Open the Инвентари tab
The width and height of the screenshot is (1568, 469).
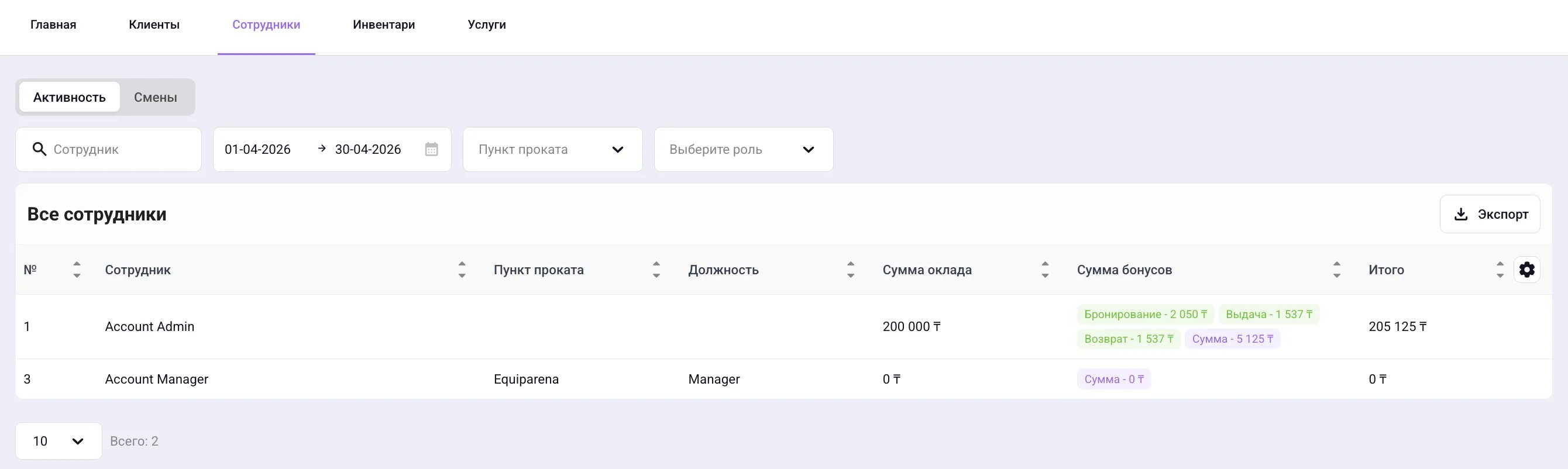384,25
